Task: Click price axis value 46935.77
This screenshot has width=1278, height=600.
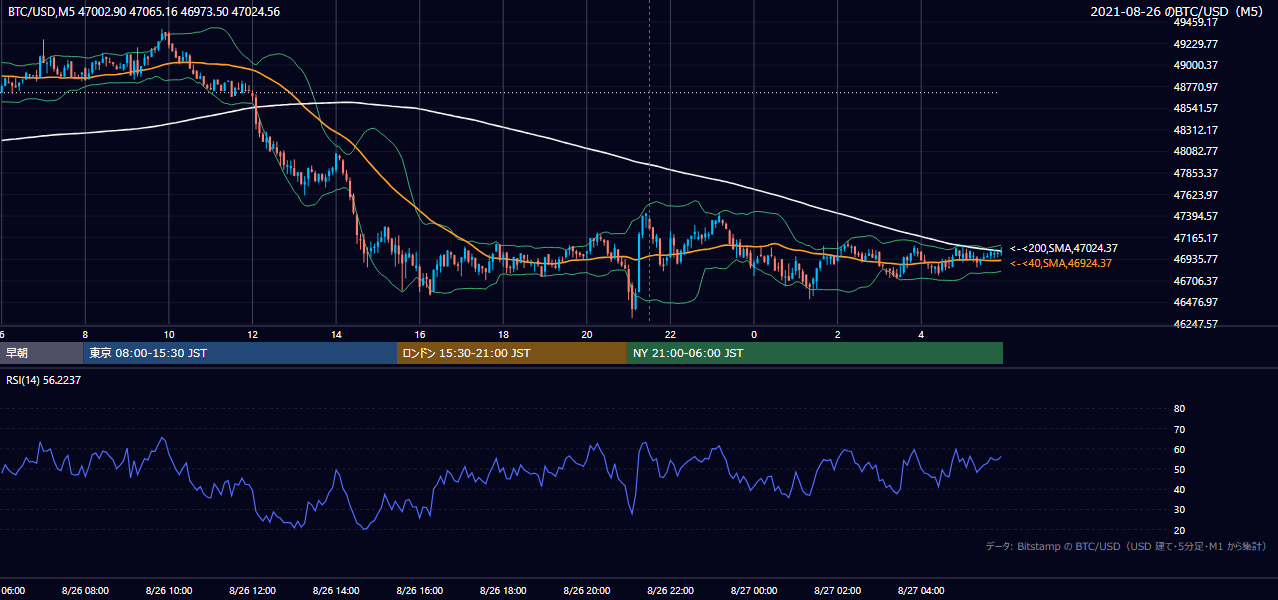Action: click(1195, 259)
